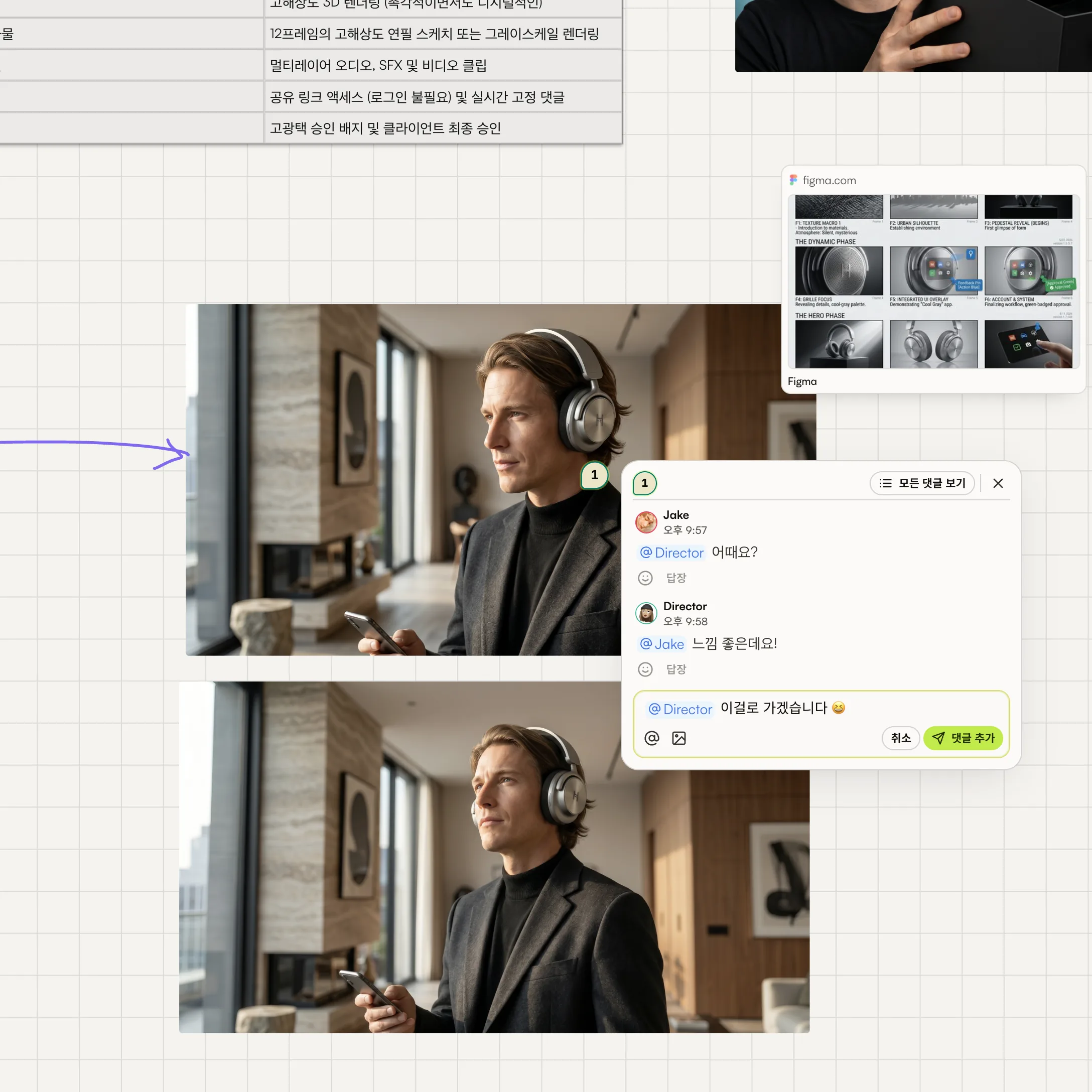Click the @Jake mention in Director's reply
This screenshot has width=1092, height=1092.
coord(661,644)
